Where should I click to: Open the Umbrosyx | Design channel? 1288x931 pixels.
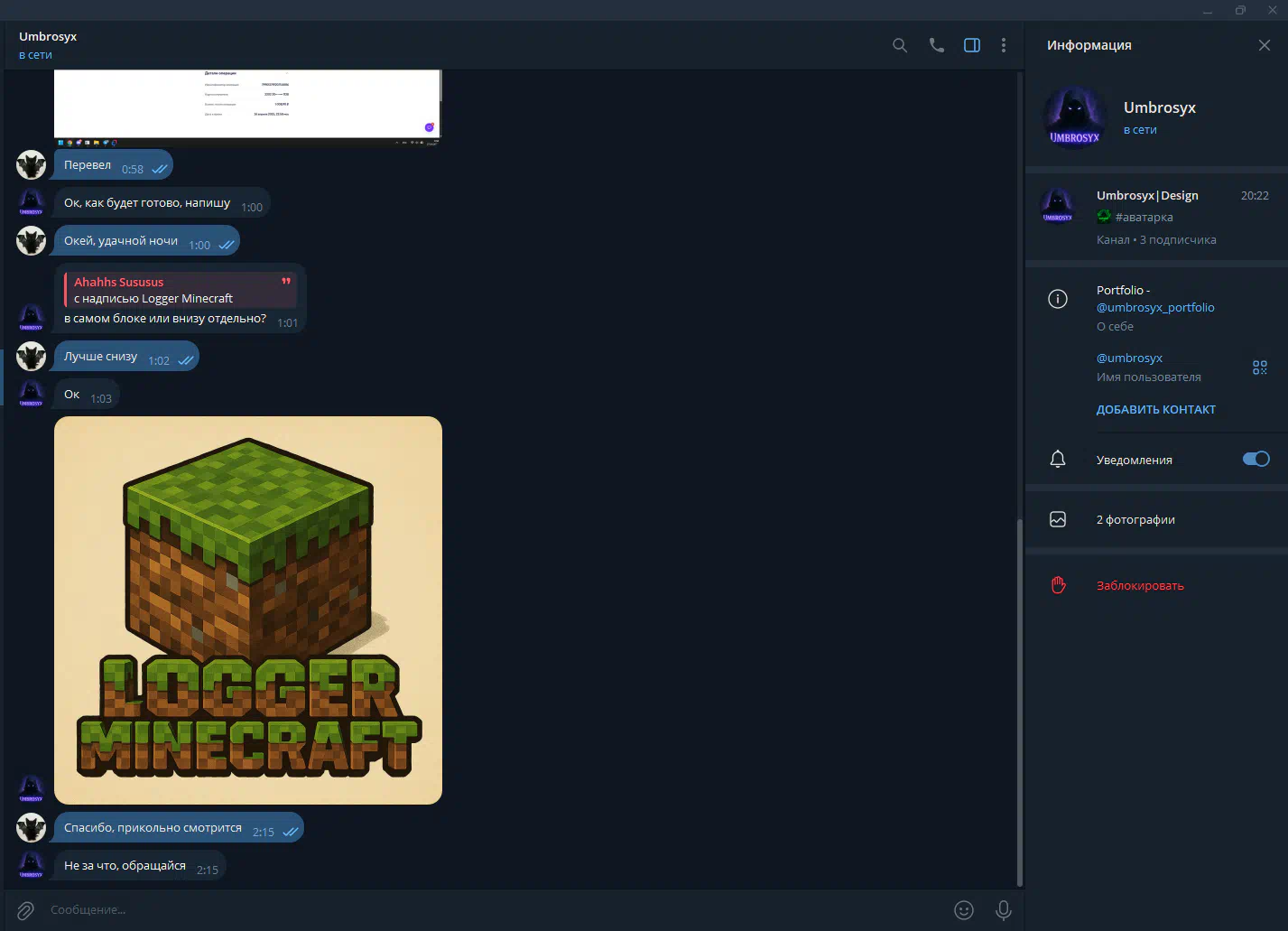(1156, 217)
